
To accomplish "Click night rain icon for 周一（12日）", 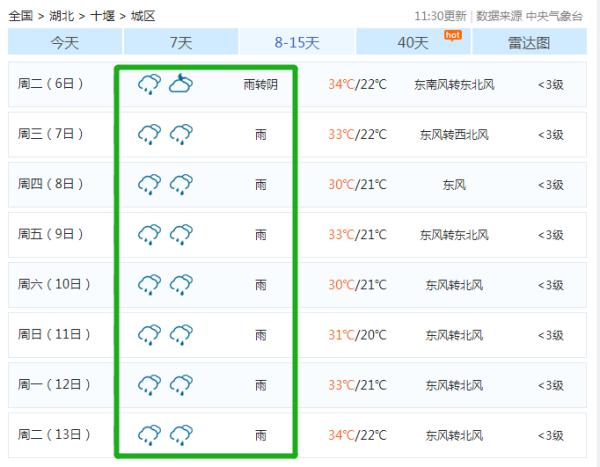I will pos(181,385).
